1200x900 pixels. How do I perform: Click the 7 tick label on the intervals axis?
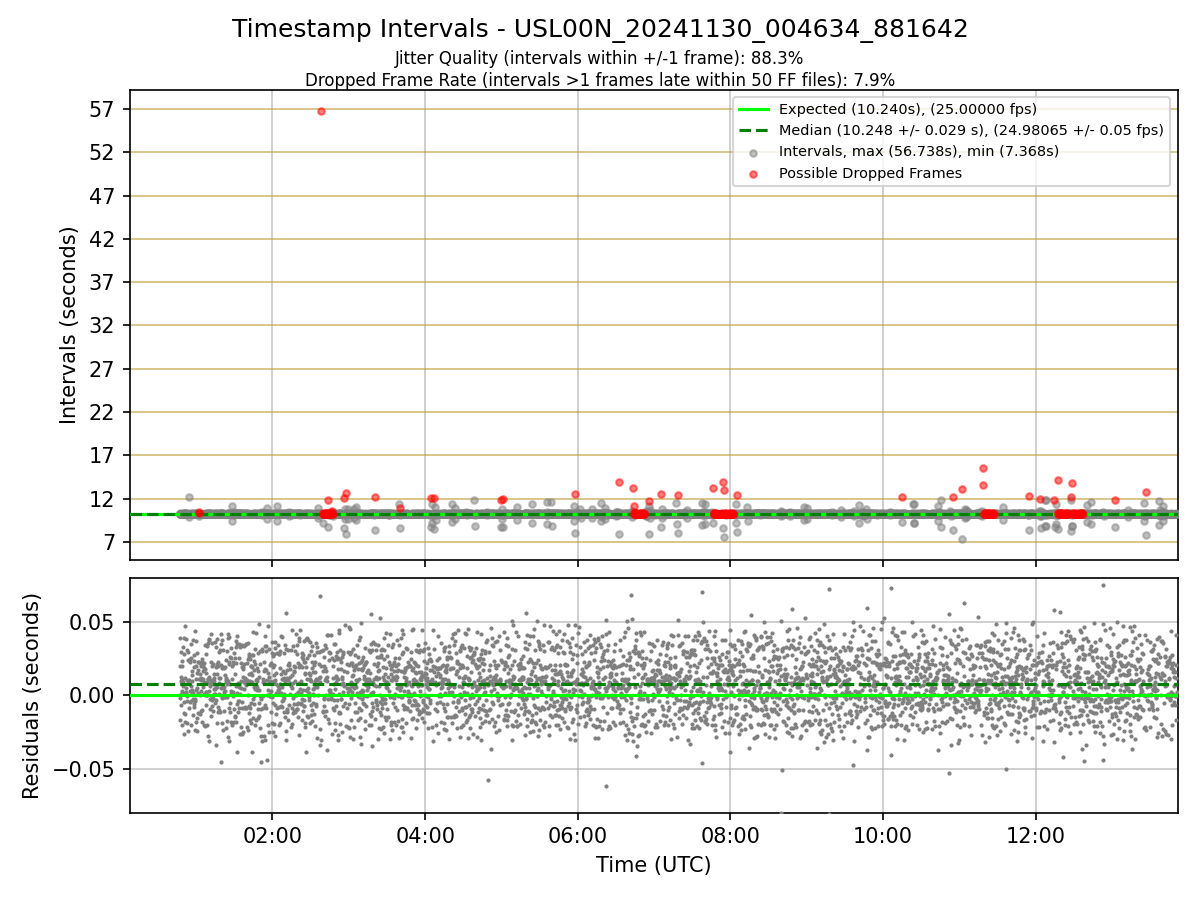(111, 542)
